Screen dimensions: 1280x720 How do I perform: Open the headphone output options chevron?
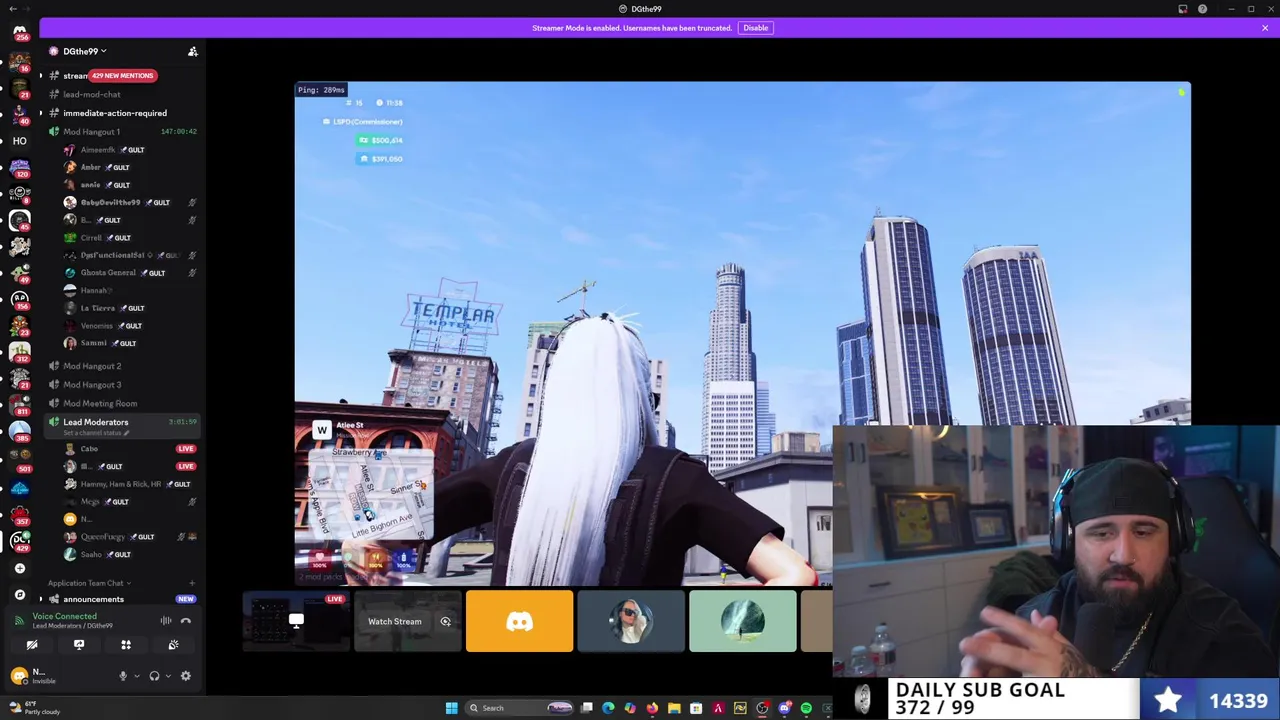[167, 676]
